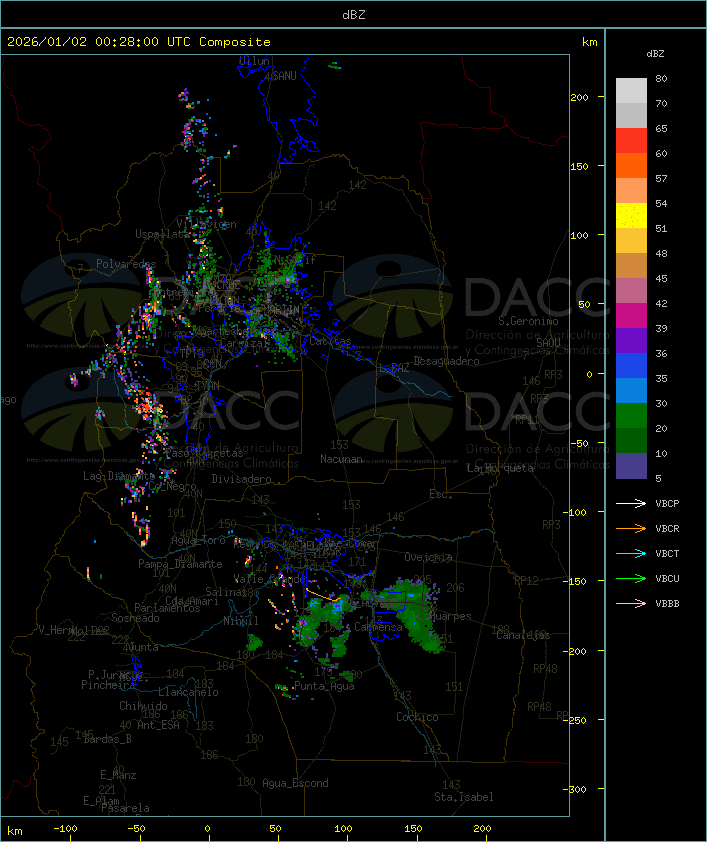This screenshot has width=707, height=842.
Task: Click the dBZ heading above the color scale
Action: tap(655, 53)
